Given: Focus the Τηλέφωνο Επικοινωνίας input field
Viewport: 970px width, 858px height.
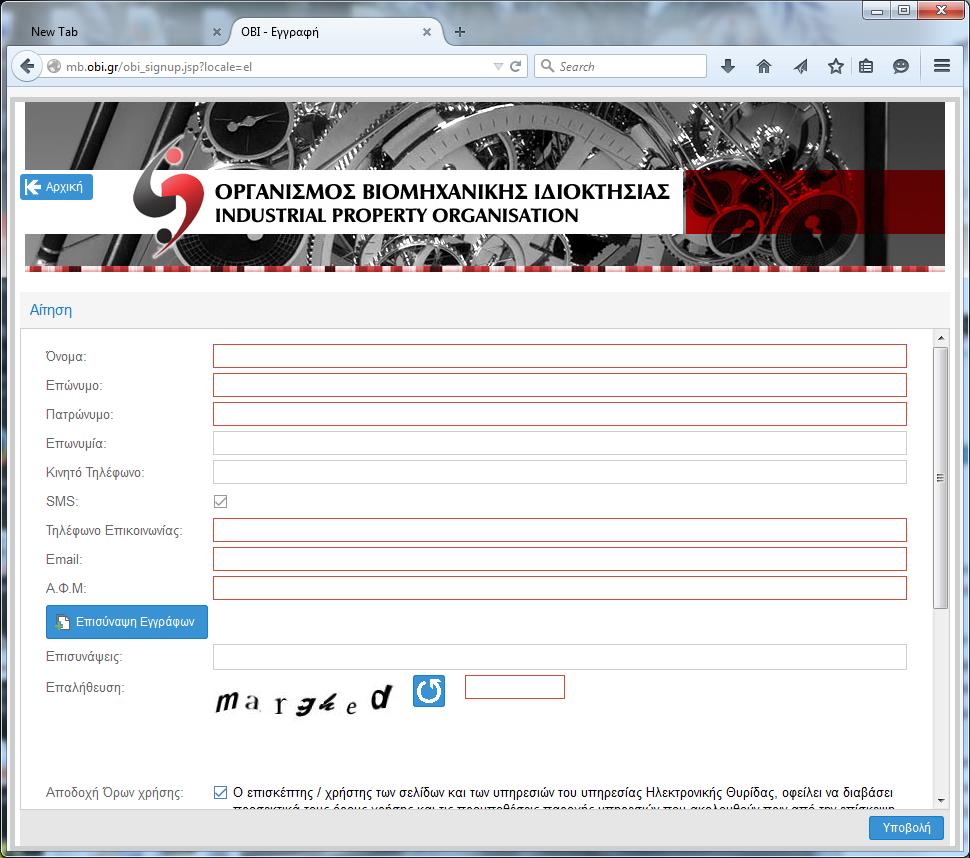Looking at the screenshot, I should pos(560,530).
